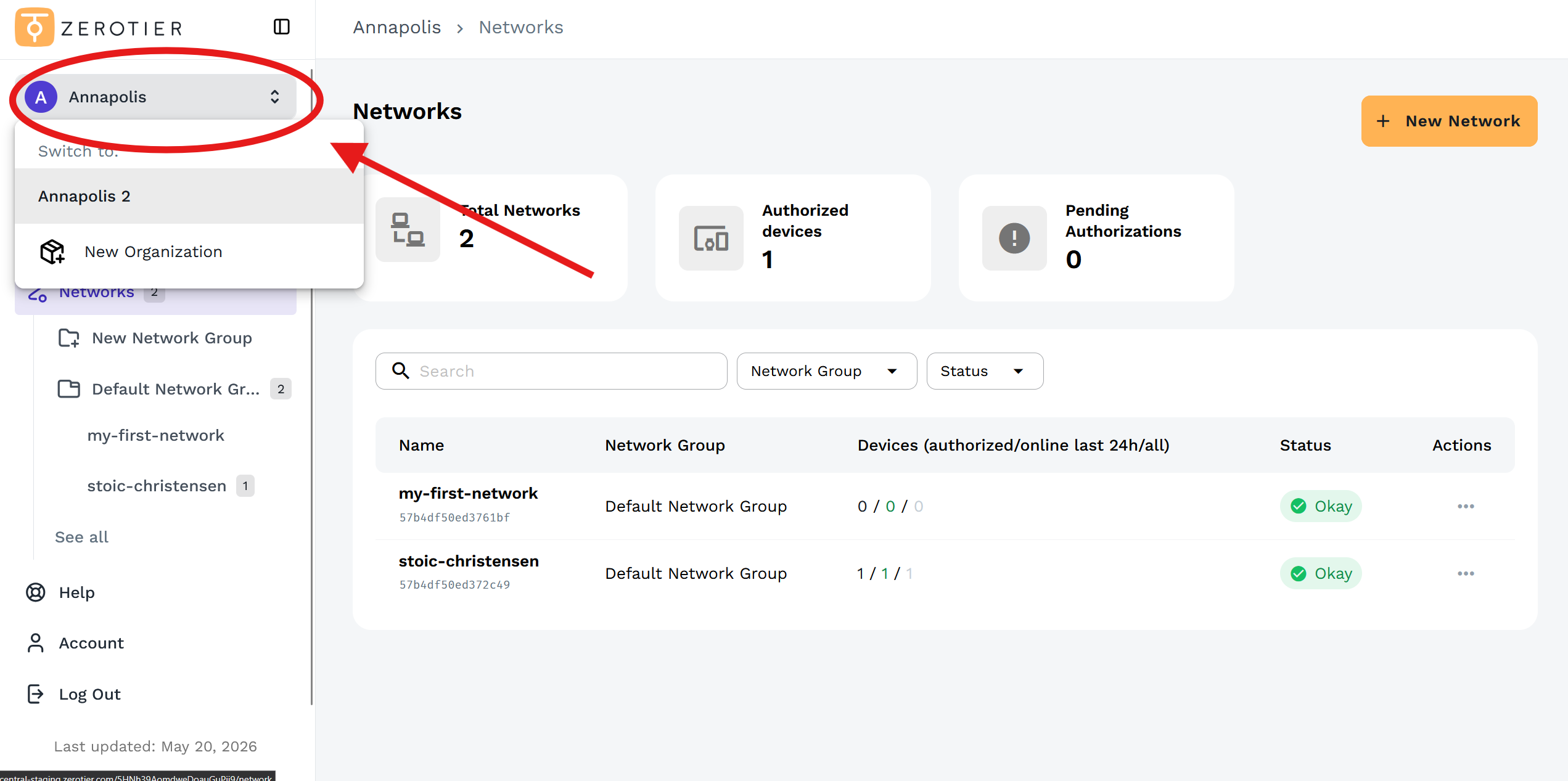Open the Status filter dropdown

(985, 371)
